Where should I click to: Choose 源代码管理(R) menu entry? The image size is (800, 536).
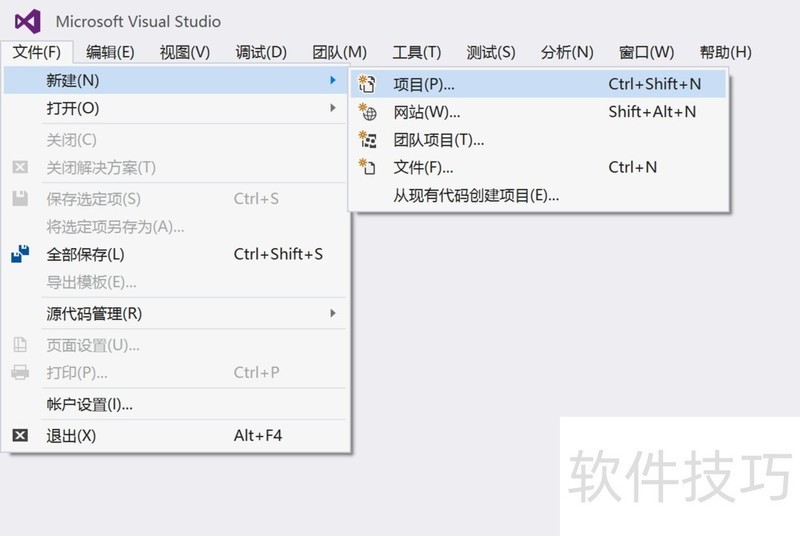pos(176,313)
